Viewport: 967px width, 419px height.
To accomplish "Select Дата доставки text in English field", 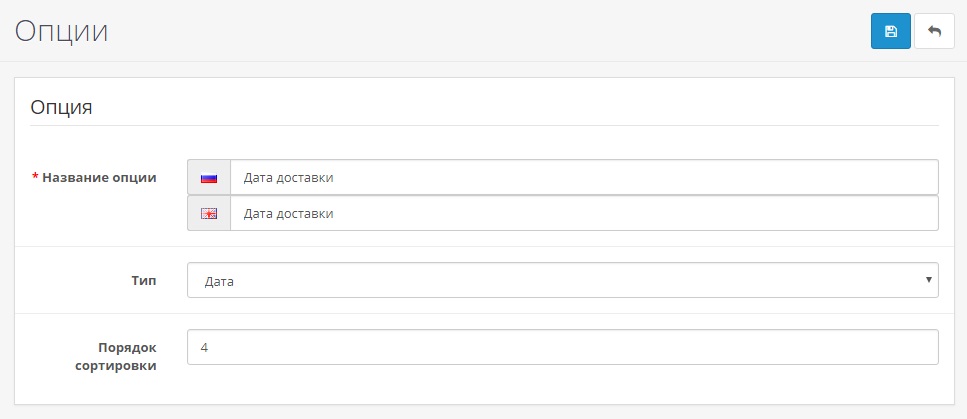I will coord(288,214).
